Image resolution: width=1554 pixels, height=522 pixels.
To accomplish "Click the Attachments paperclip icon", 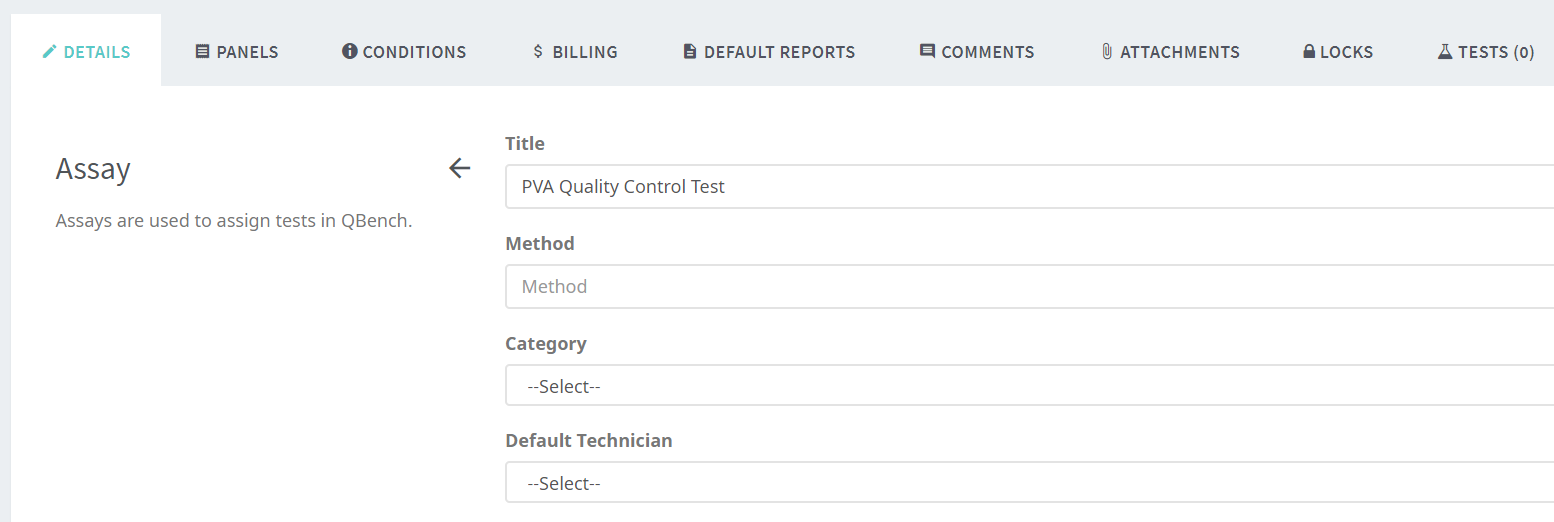I will pos(1106,52).
